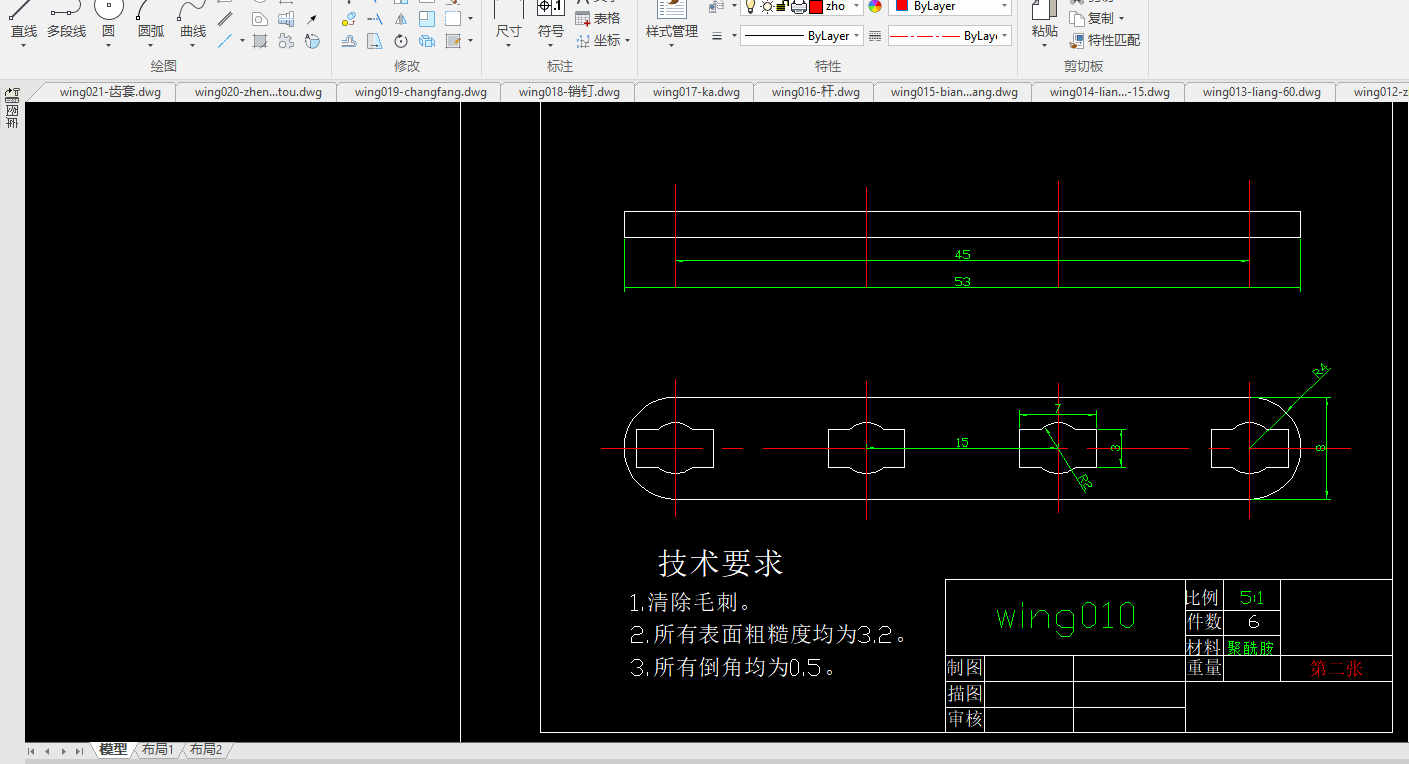Switch to the 布局1 layout tab
Screen dimensions: 1409x764
(158, 750)
